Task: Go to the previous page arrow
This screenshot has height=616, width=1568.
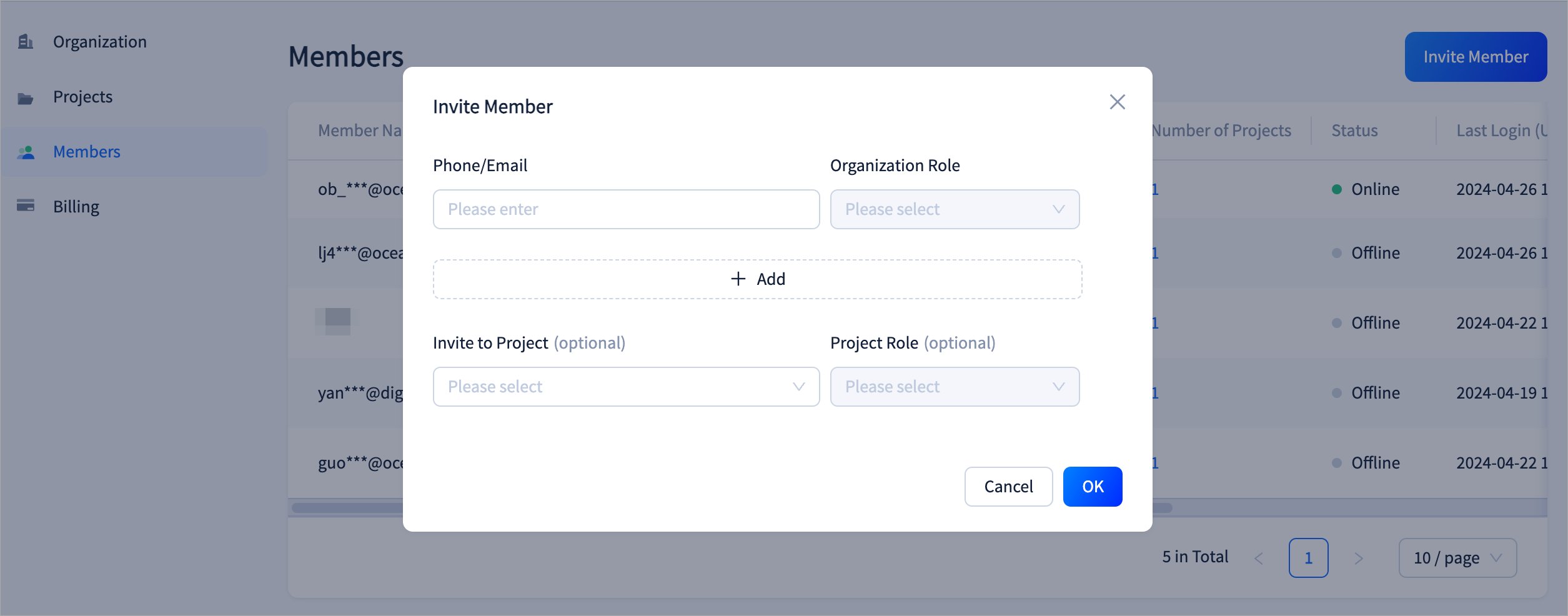Action: click(1259, 558)
